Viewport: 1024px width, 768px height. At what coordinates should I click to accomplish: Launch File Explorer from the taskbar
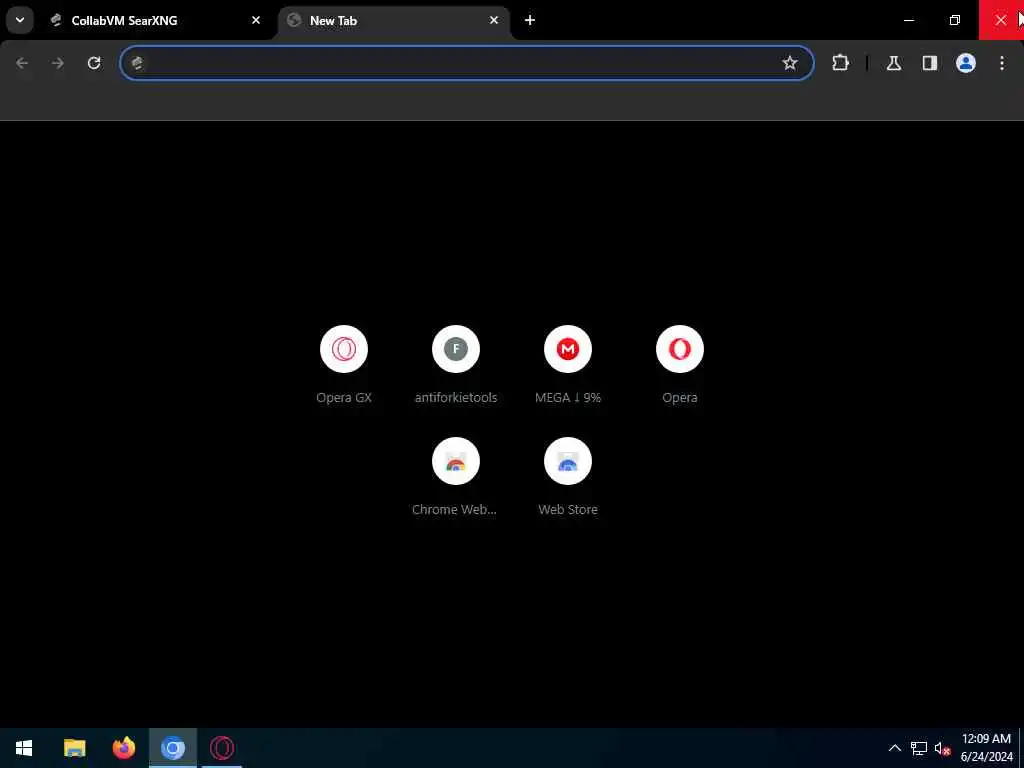(x=74, y=748)
